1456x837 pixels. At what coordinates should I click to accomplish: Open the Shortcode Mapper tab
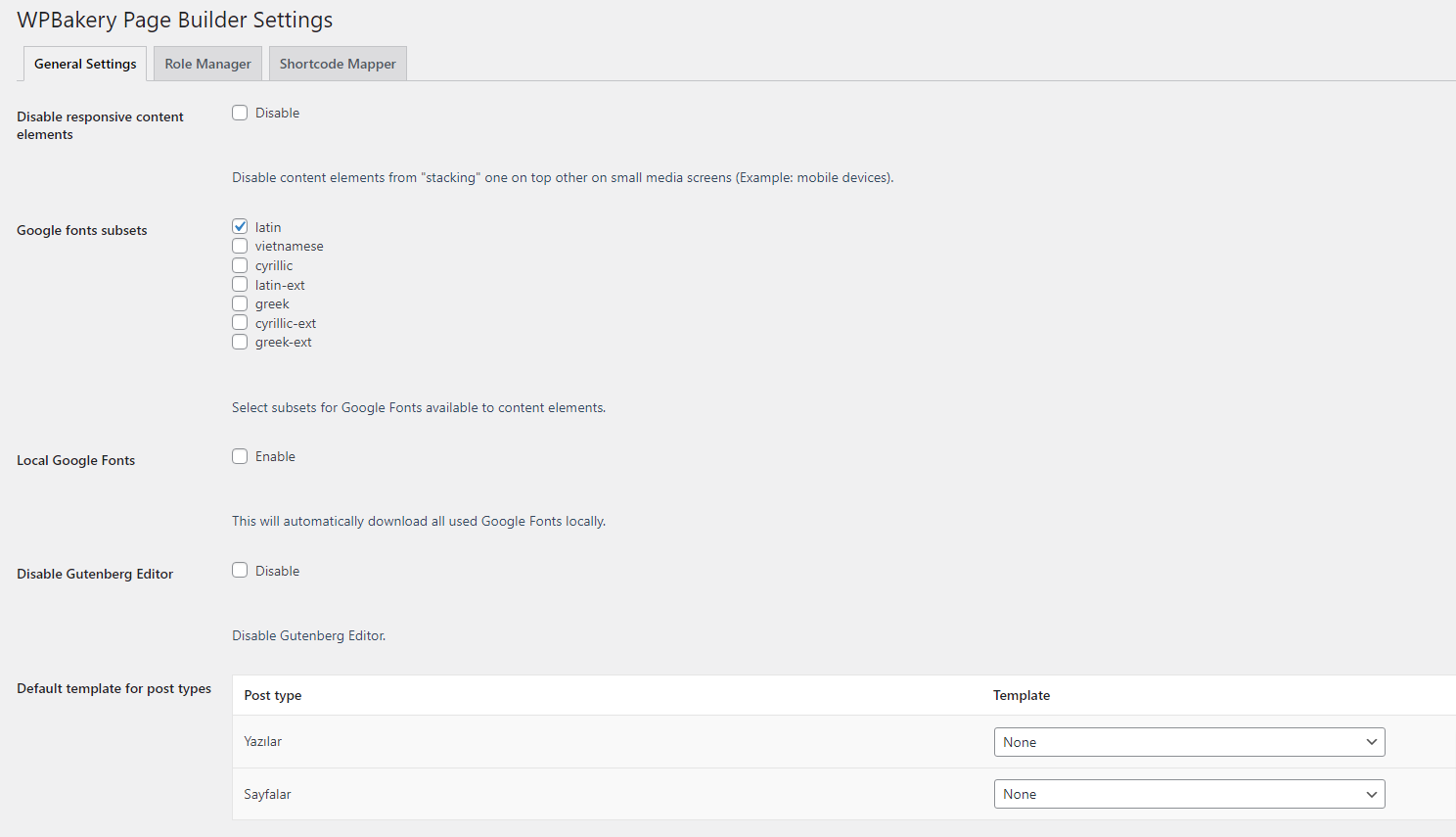(x=338, y=64)
